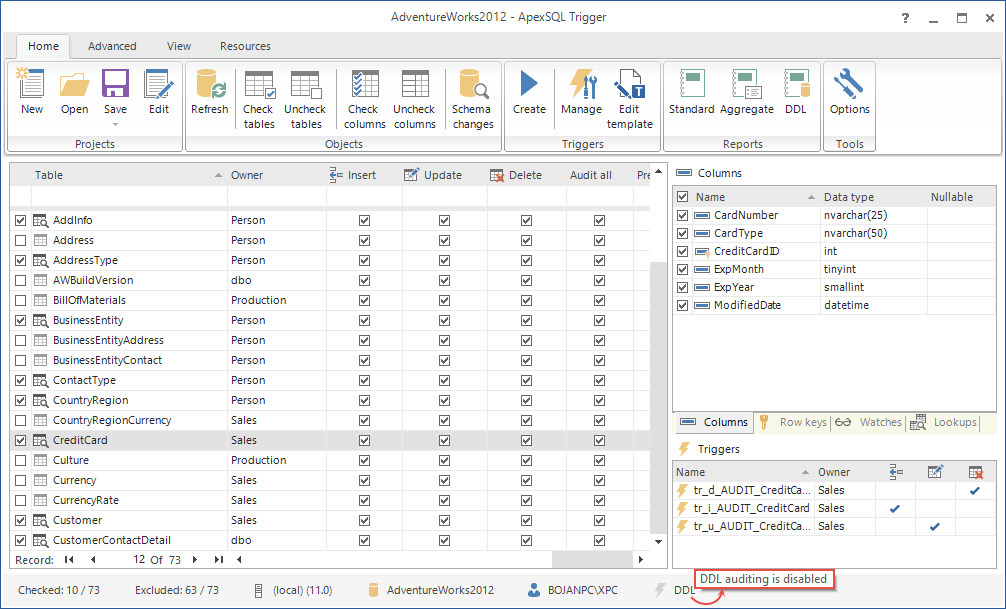
Task: Click DDL lightning icon in status bar
Action: point(660,590)
